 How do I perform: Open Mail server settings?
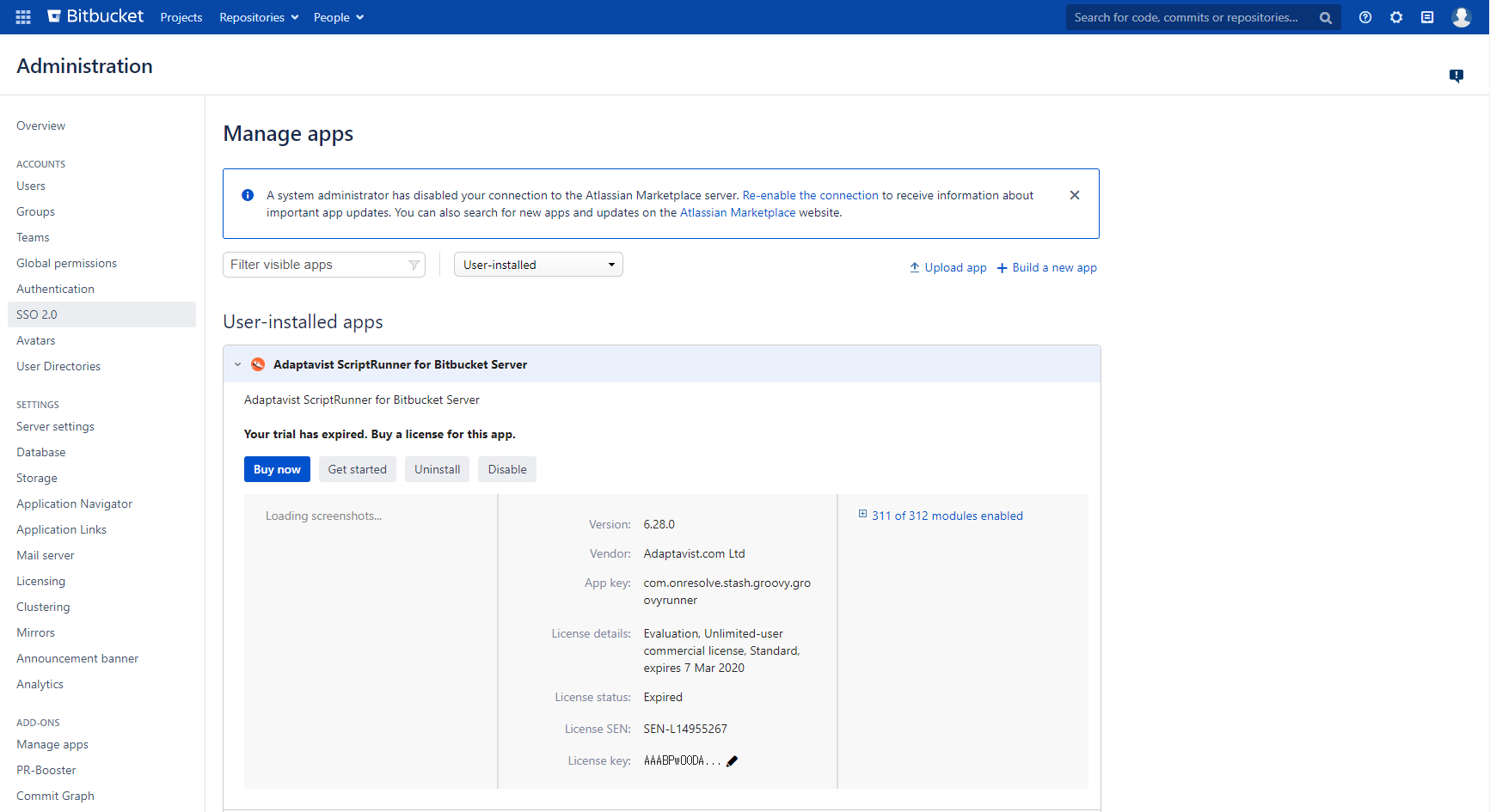(46, 555)
